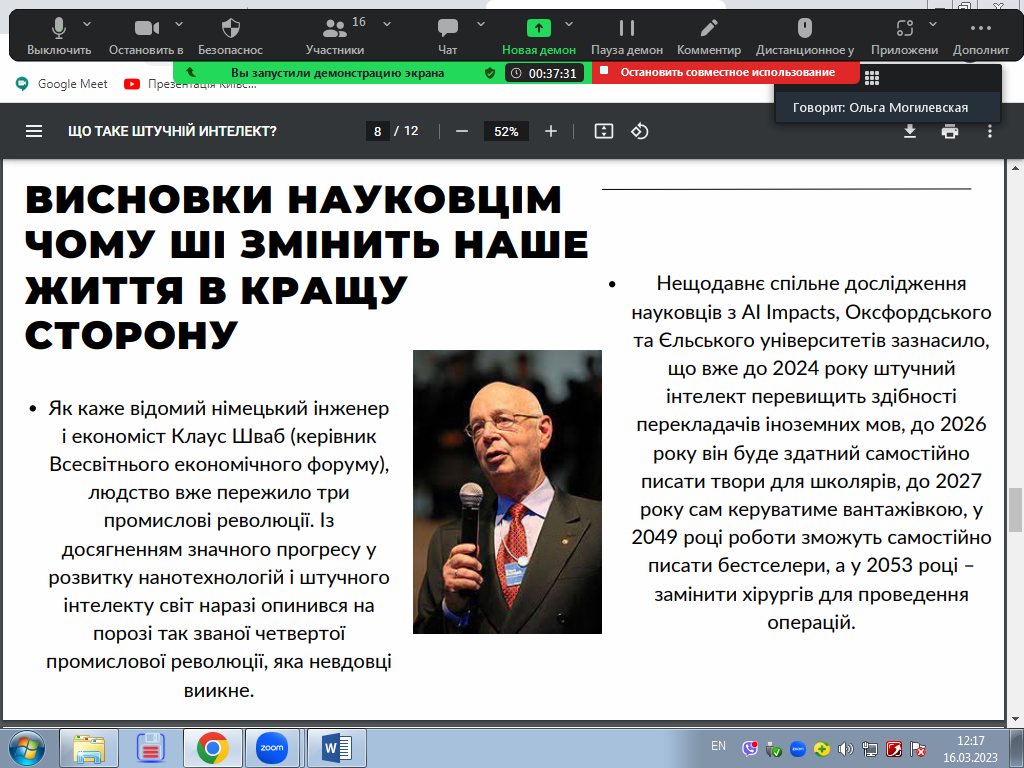Expand microphone options arrow
1024x768 pixels.
point(88,24)
